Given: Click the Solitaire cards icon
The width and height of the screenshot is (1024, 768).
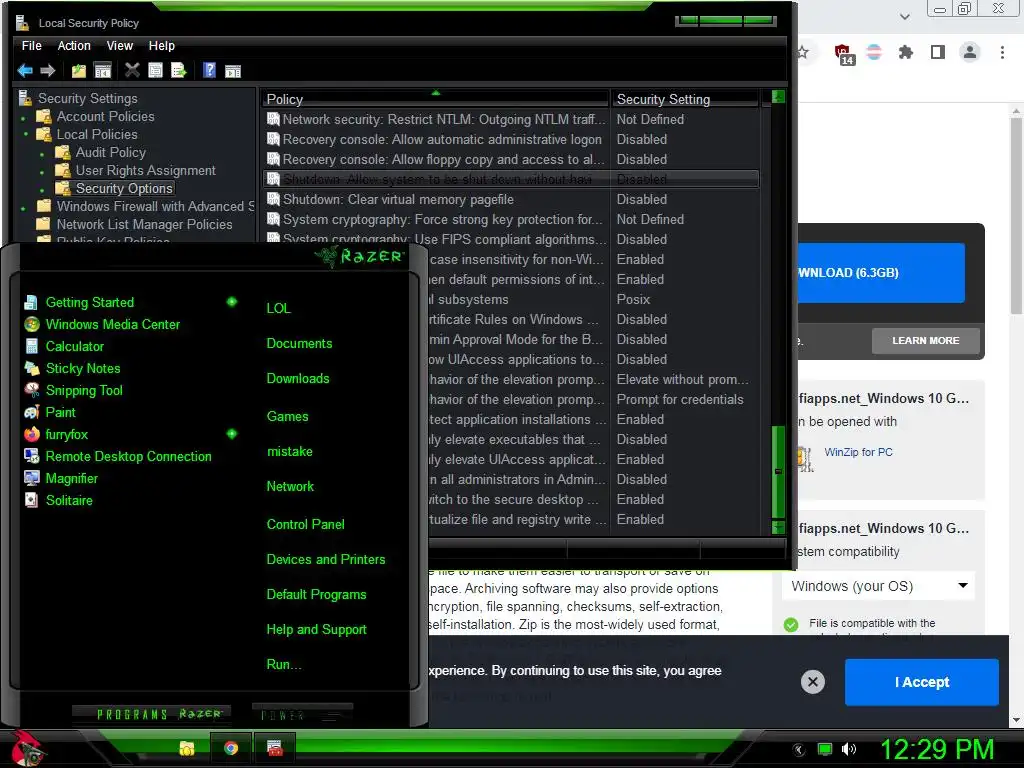Looking at the screenshot, I should (x=31, y=500).
